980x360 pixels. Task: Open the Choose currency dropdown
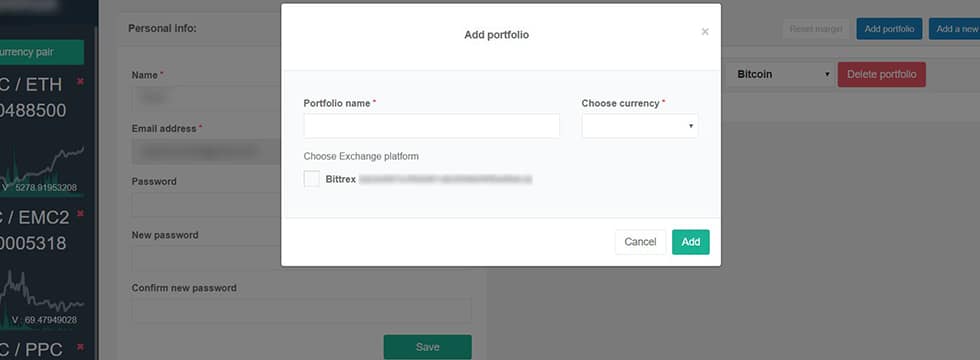click(x=639, y=126)
